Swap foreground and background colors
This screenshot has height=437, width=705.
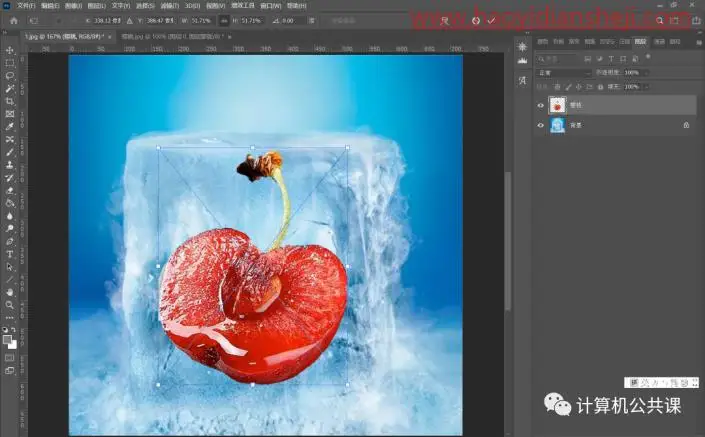click(14, 330)
